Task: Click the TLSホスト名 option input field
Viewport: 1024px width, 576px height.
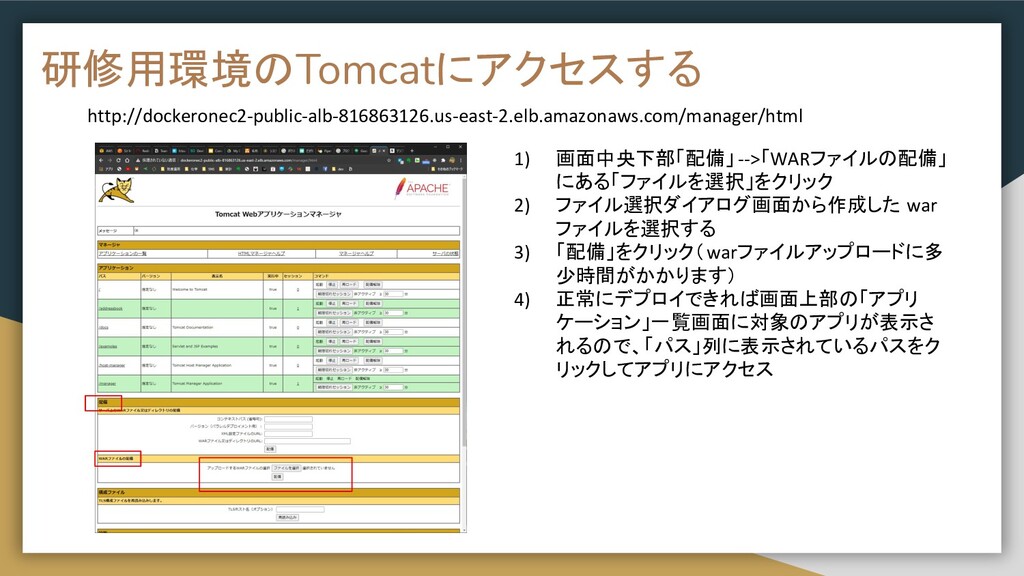Action: coord(300,509)
